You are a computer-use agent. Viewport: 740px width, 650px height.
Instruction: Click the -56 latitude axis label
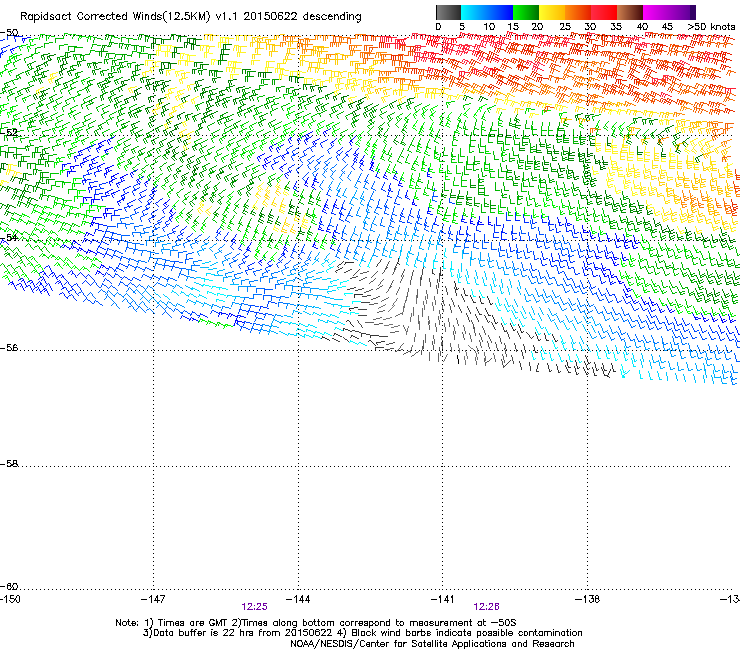coord(9,348)
